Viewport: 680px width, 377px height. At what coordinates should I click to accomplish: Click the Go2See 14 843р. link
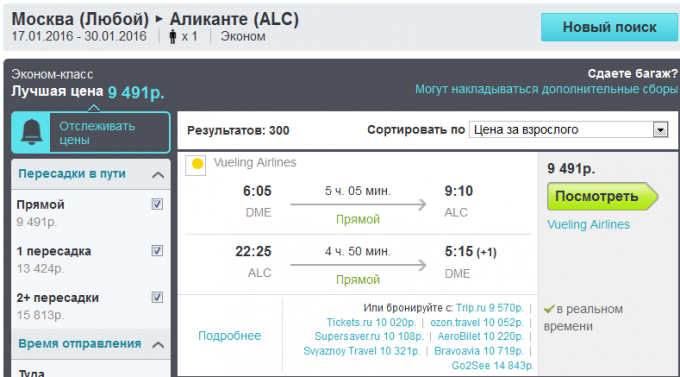pyautogui.click(x=493, y=365)
